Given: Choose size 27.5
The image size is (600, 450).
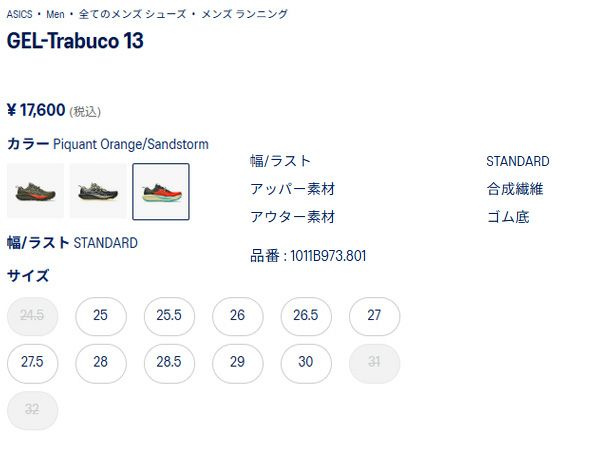Looking at the screenshot, I should (x=33, y=363).
